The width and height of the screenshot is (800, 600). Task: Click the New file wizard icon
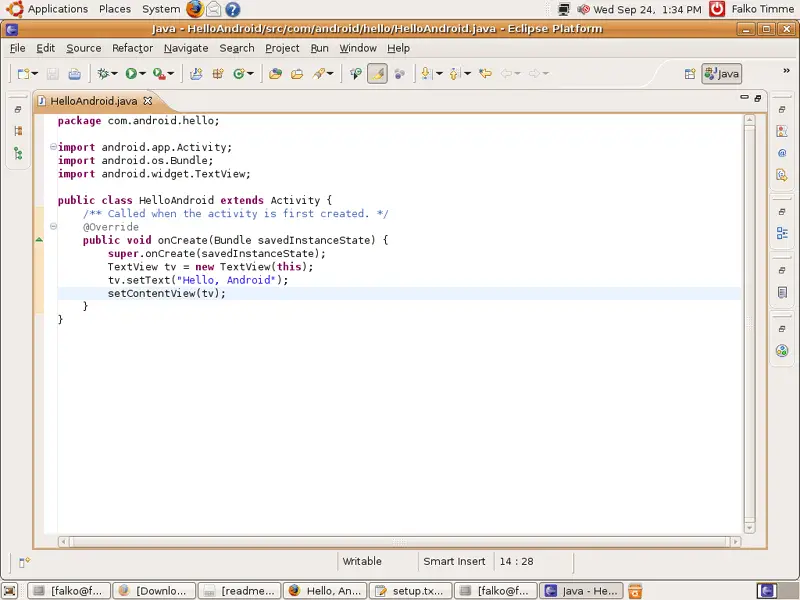tap(23, 74)
